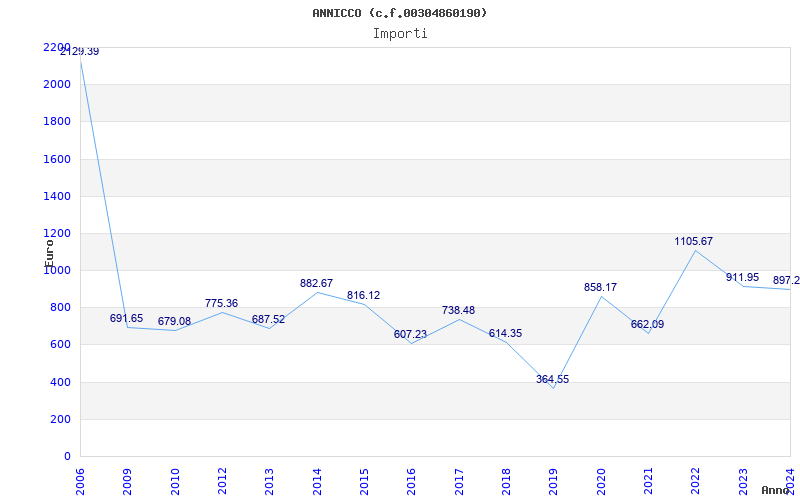The width and height of the screenshot is (800, 500).
Task: Click the Importi subtitle
Action: coord(400,34)
